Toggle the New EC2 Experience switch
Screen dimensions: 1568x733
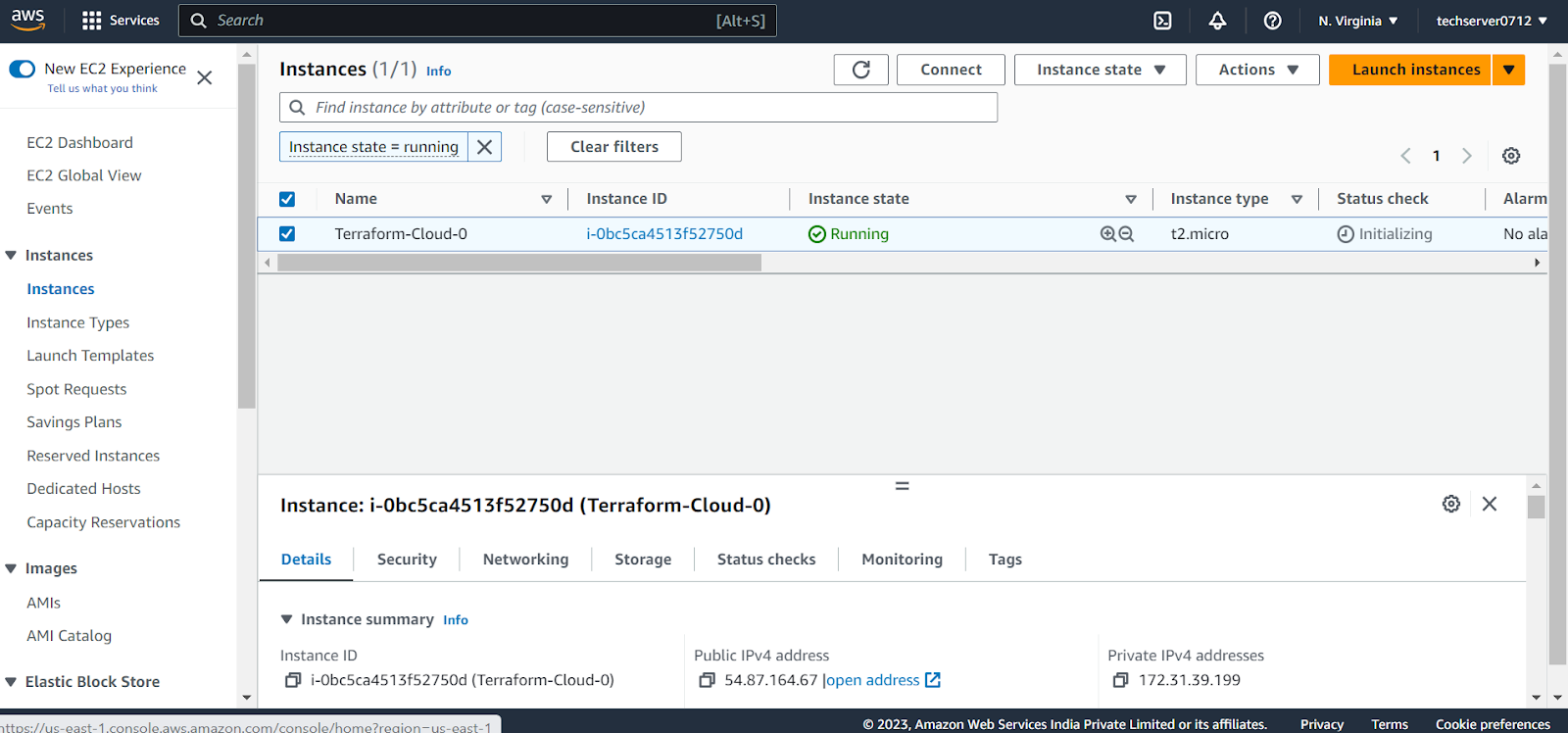click(x=22, y=69)
